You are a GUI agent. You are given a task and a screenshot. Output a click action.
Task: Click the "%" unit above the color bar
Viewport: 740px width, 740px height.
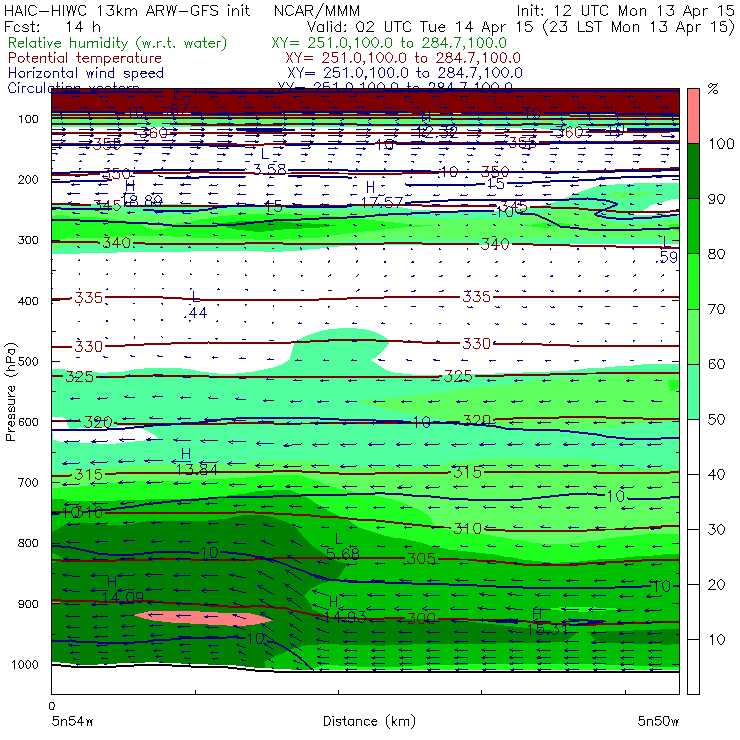713,88
